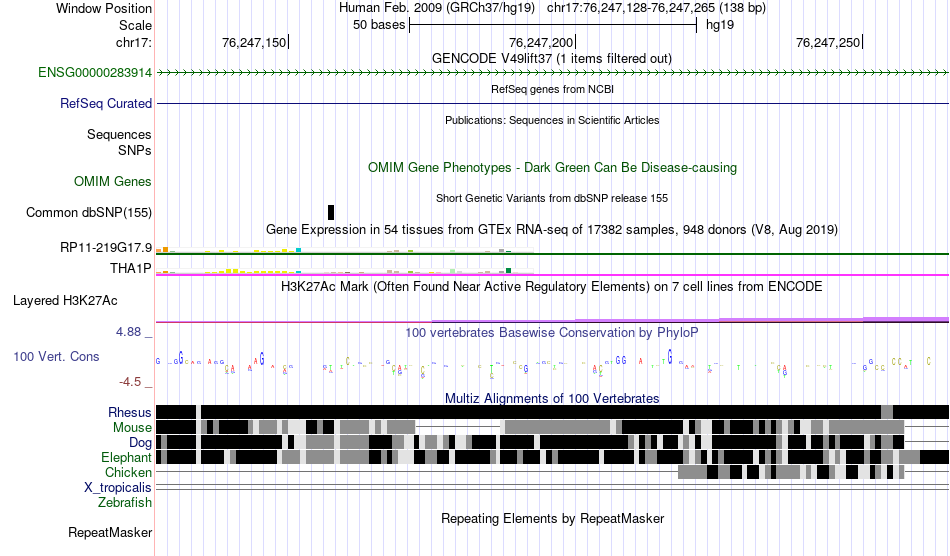Click the 76,247,200 ruler position
The image size is (950, 556).
click(x=540, y=42)
